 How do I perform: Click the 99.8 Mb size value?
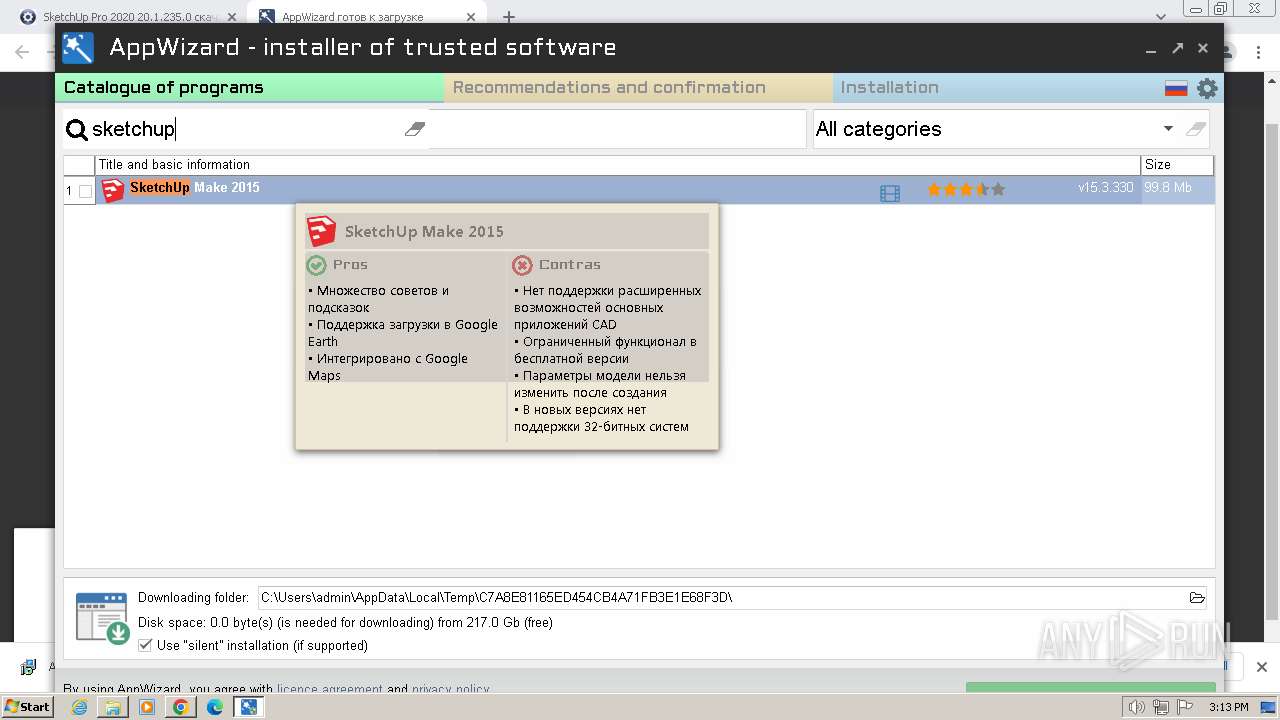(1168, 188)
